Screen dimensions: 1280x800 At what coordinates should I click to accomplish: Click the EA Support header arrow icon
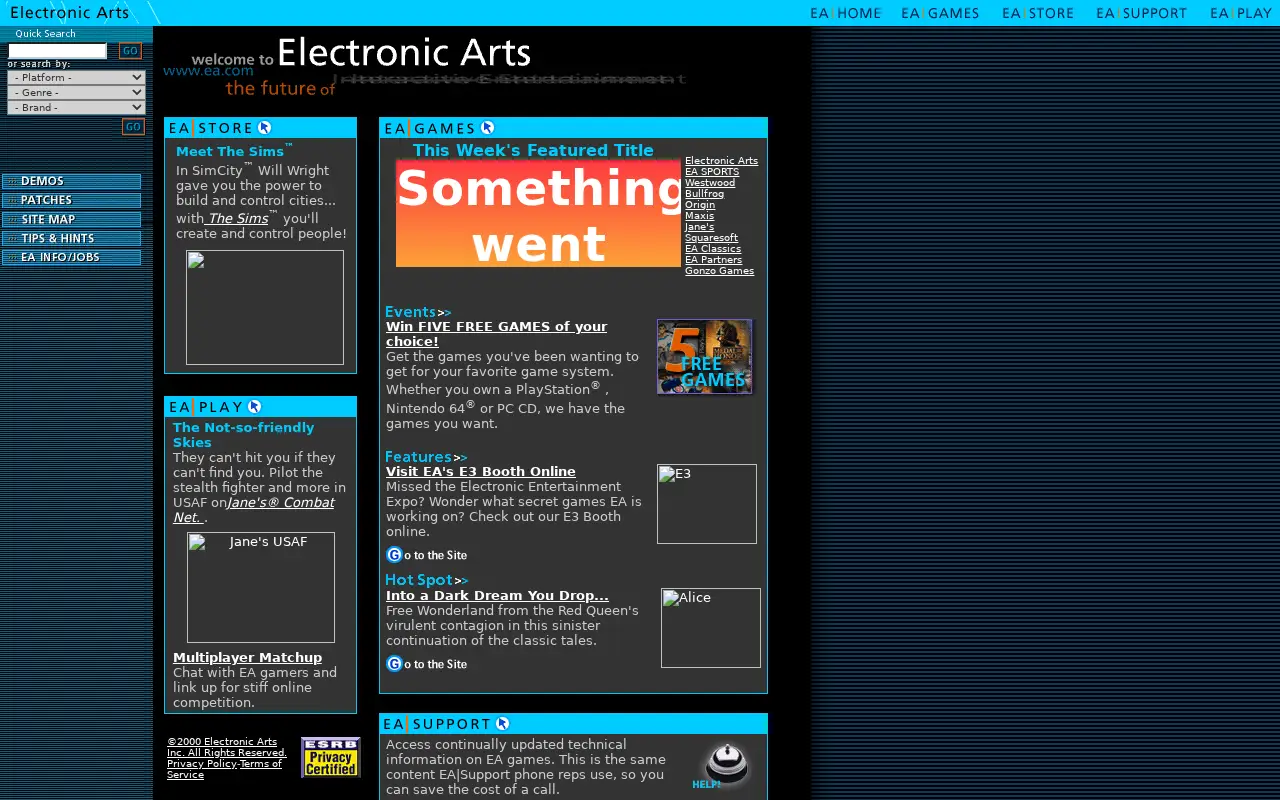502,723
